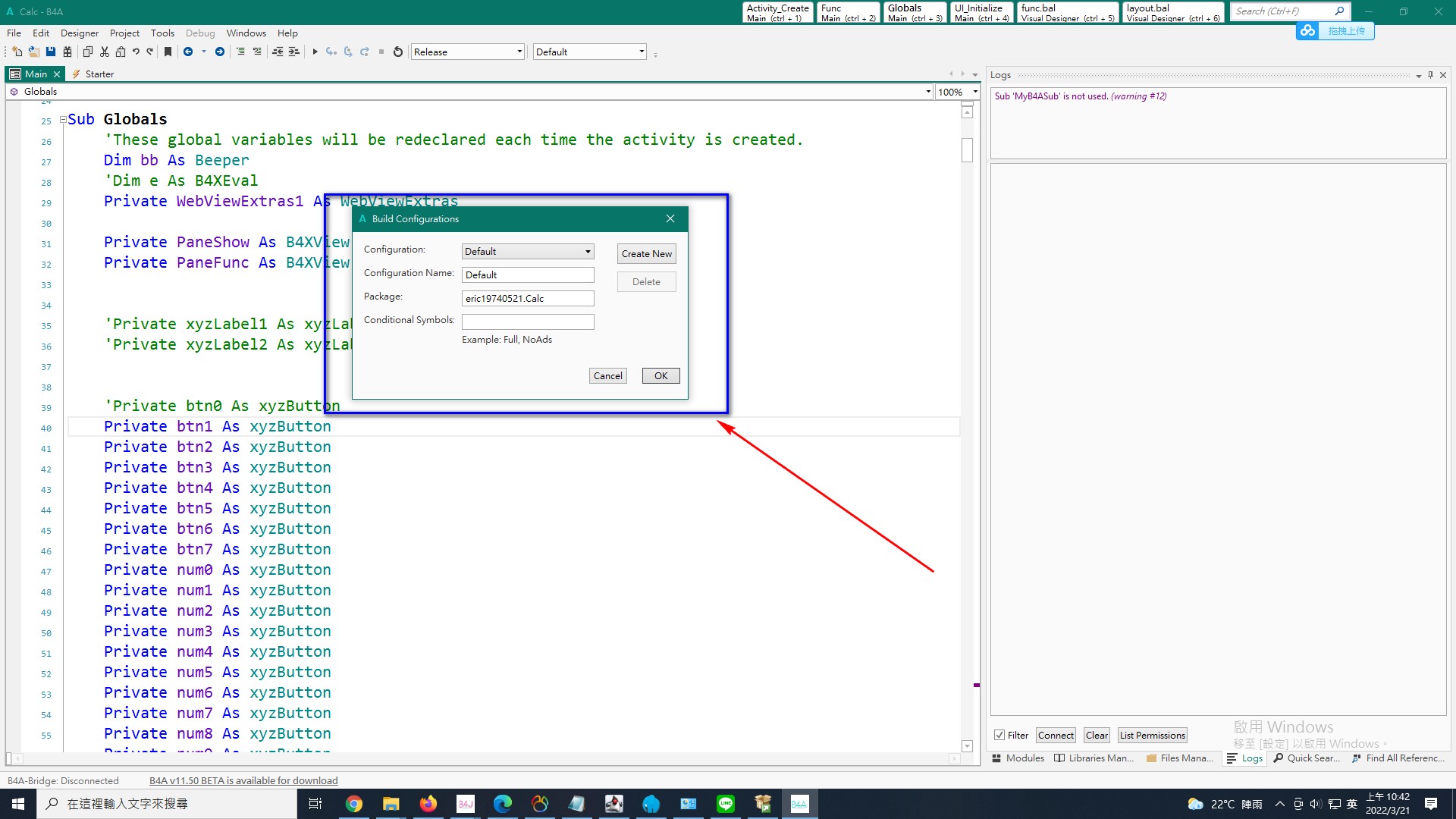Click the B4A v11.50 BETA download link
The height and width of the screenshot is (819, 1456).
pos(243,780)
